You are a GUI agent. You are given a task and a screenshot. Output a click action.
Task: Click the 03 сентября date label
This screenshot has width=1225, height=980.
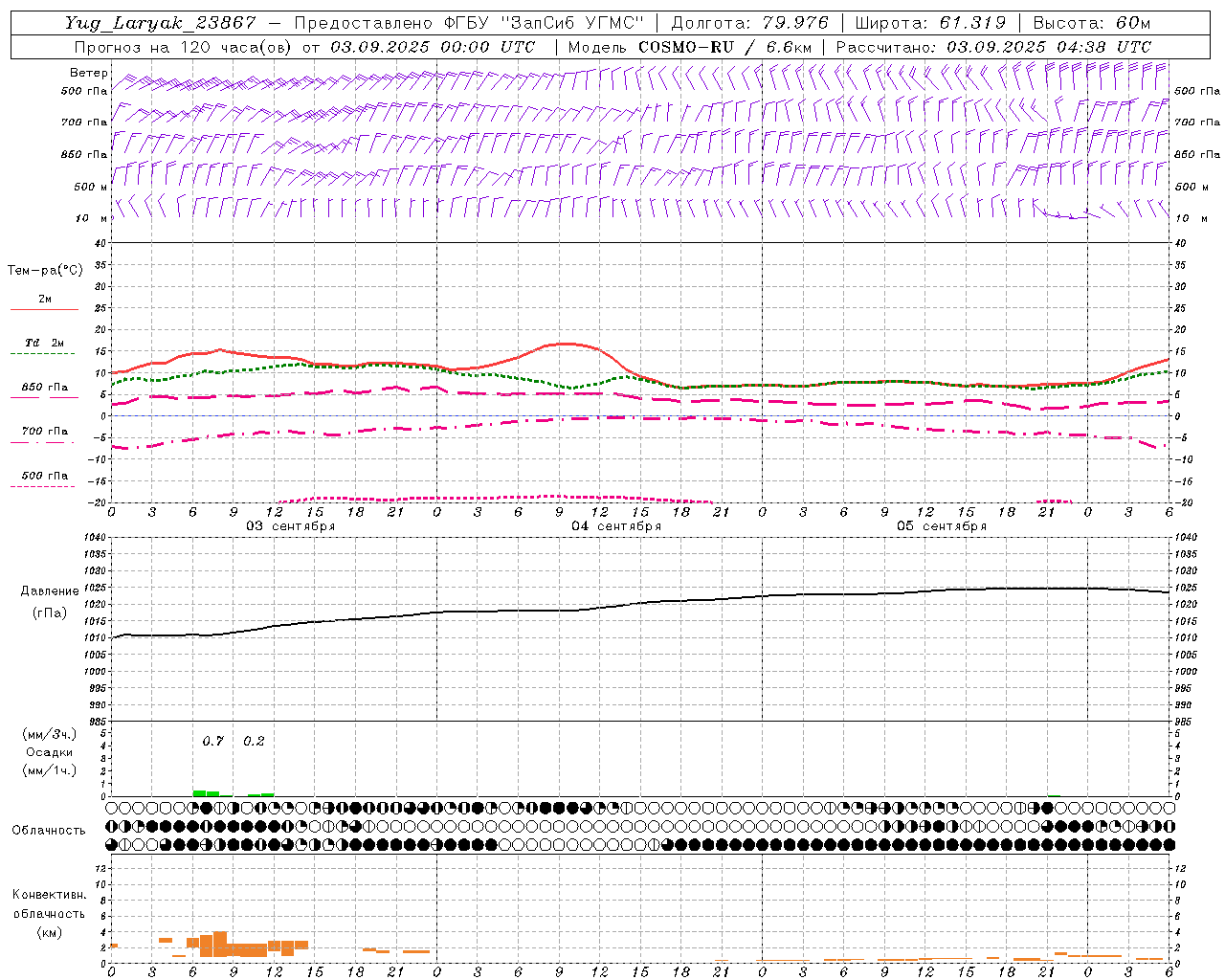pyautogui.click(x=290, y=526)
